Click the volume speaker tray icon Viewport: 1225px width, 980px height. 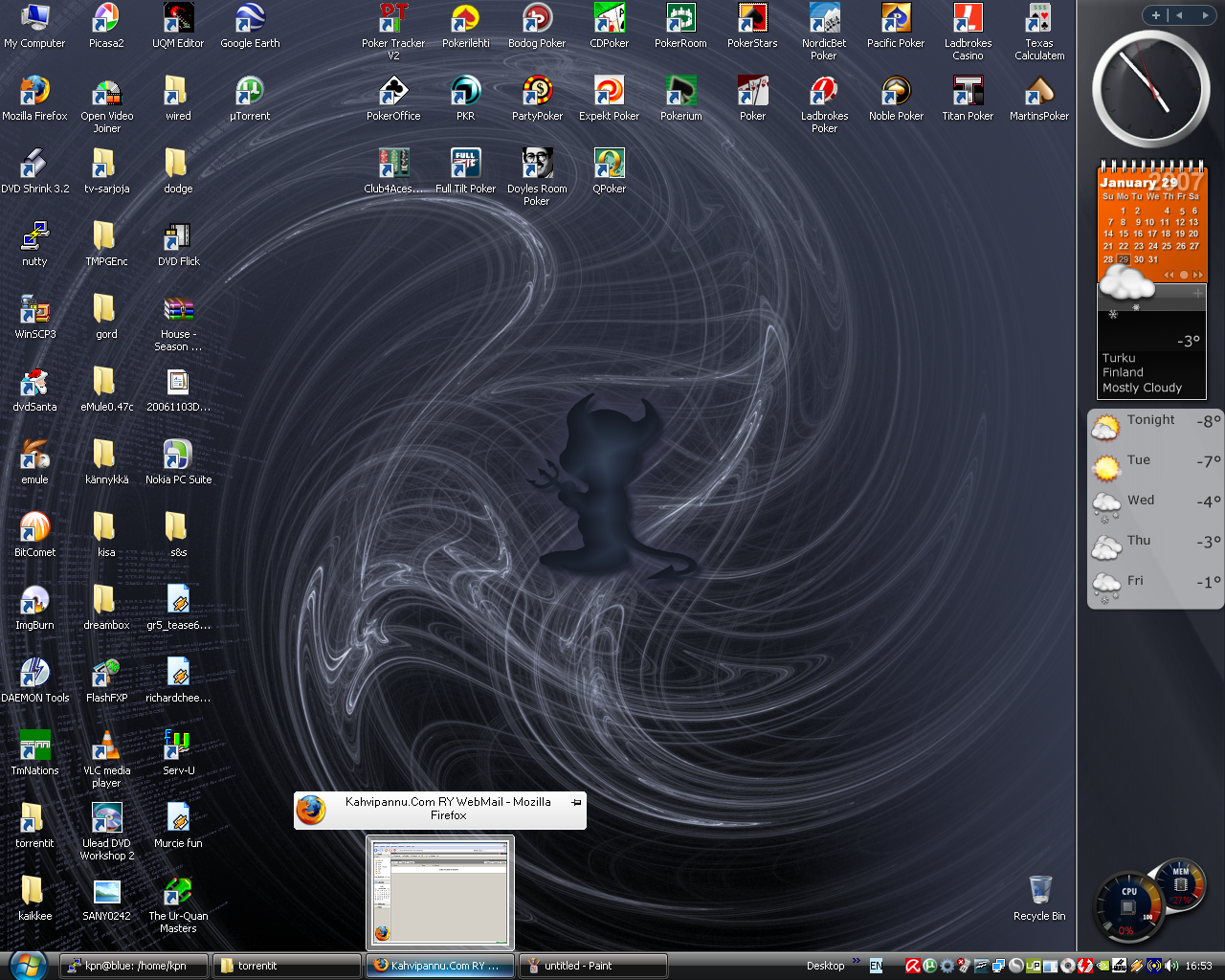coord(1171,966)
